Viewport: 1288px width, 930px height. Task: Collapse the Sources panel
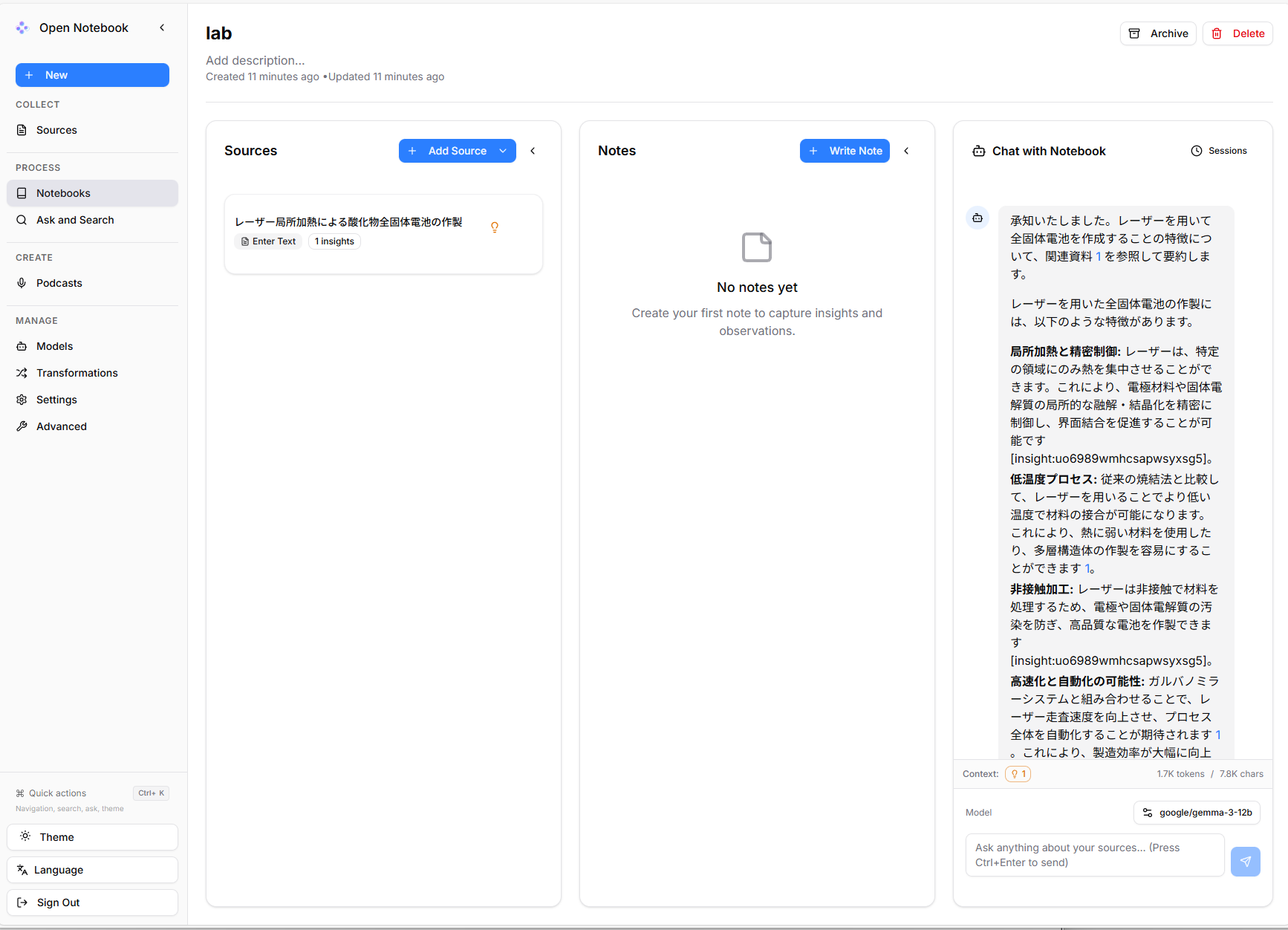coord(533,151)
